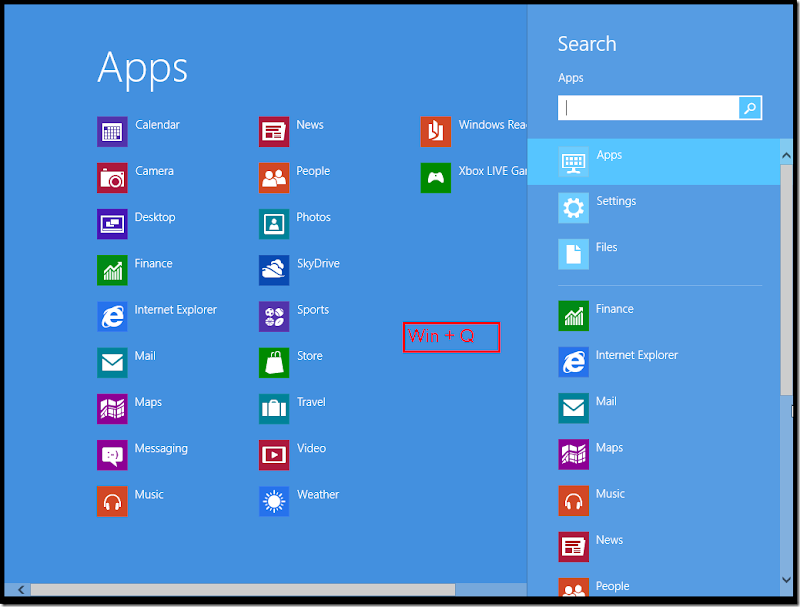Click the Search pane vertical scrollbar thumb
Screen dimensions: 800x607
click(786, 280)
